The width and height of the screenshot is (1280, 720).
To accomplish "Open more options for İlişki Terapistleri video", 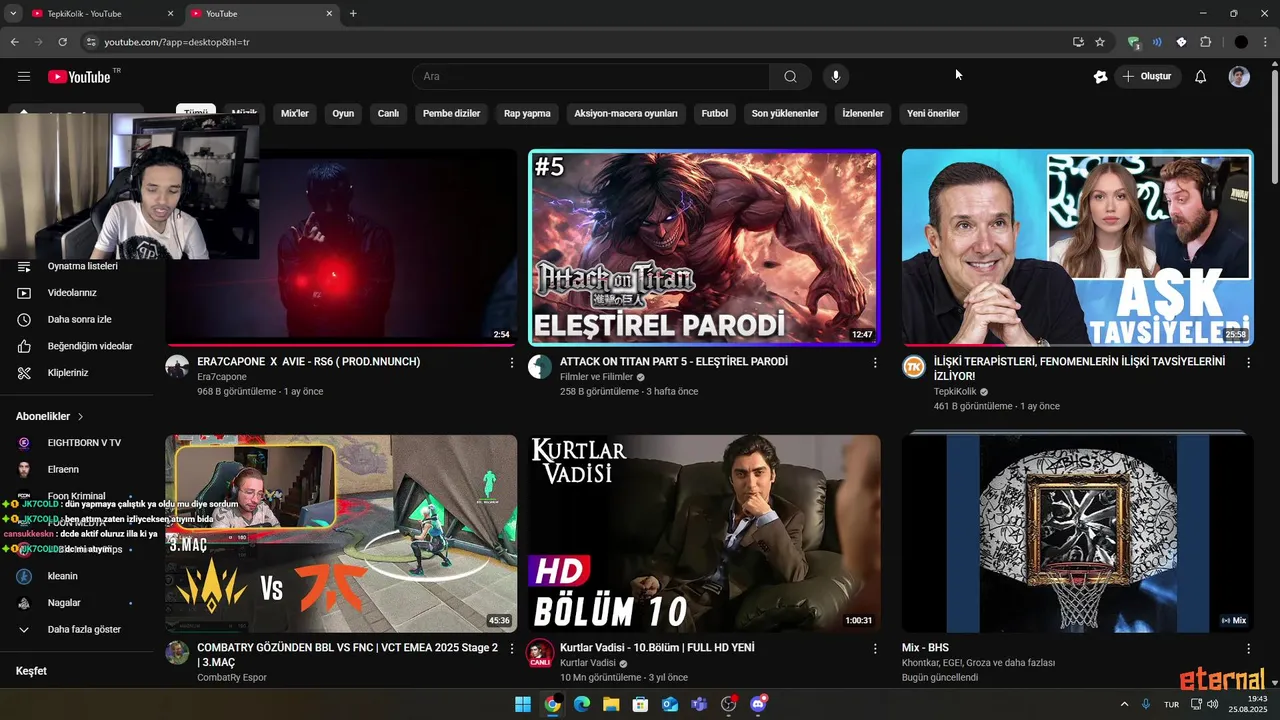I will click(x=1248, y=363).
